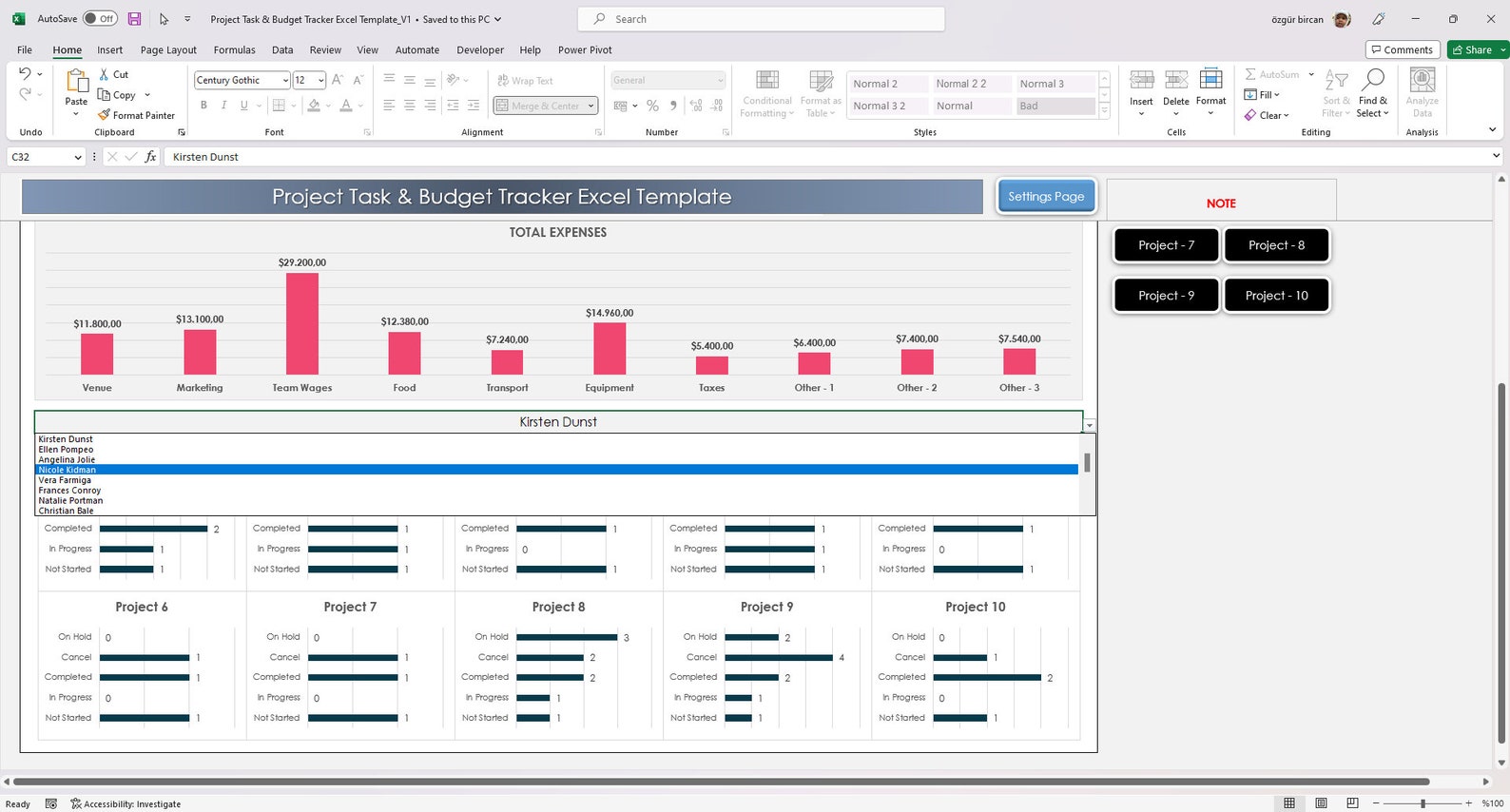Open Project - 9 button
The image size is (1510, 812).
[x=1166, y=296]
